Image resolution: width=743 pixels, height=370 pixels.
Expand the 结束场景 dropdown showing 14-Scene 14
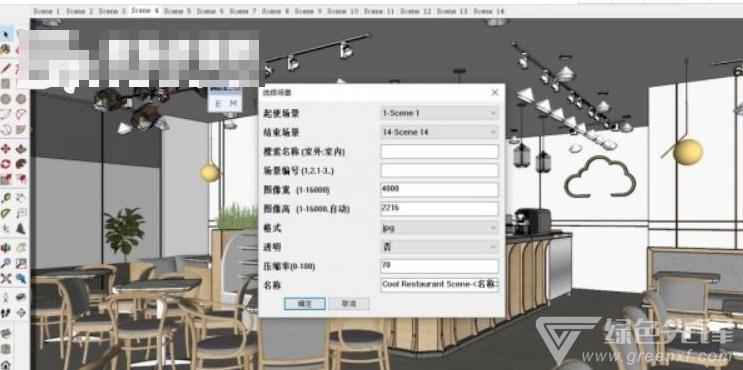pos(439,132)
